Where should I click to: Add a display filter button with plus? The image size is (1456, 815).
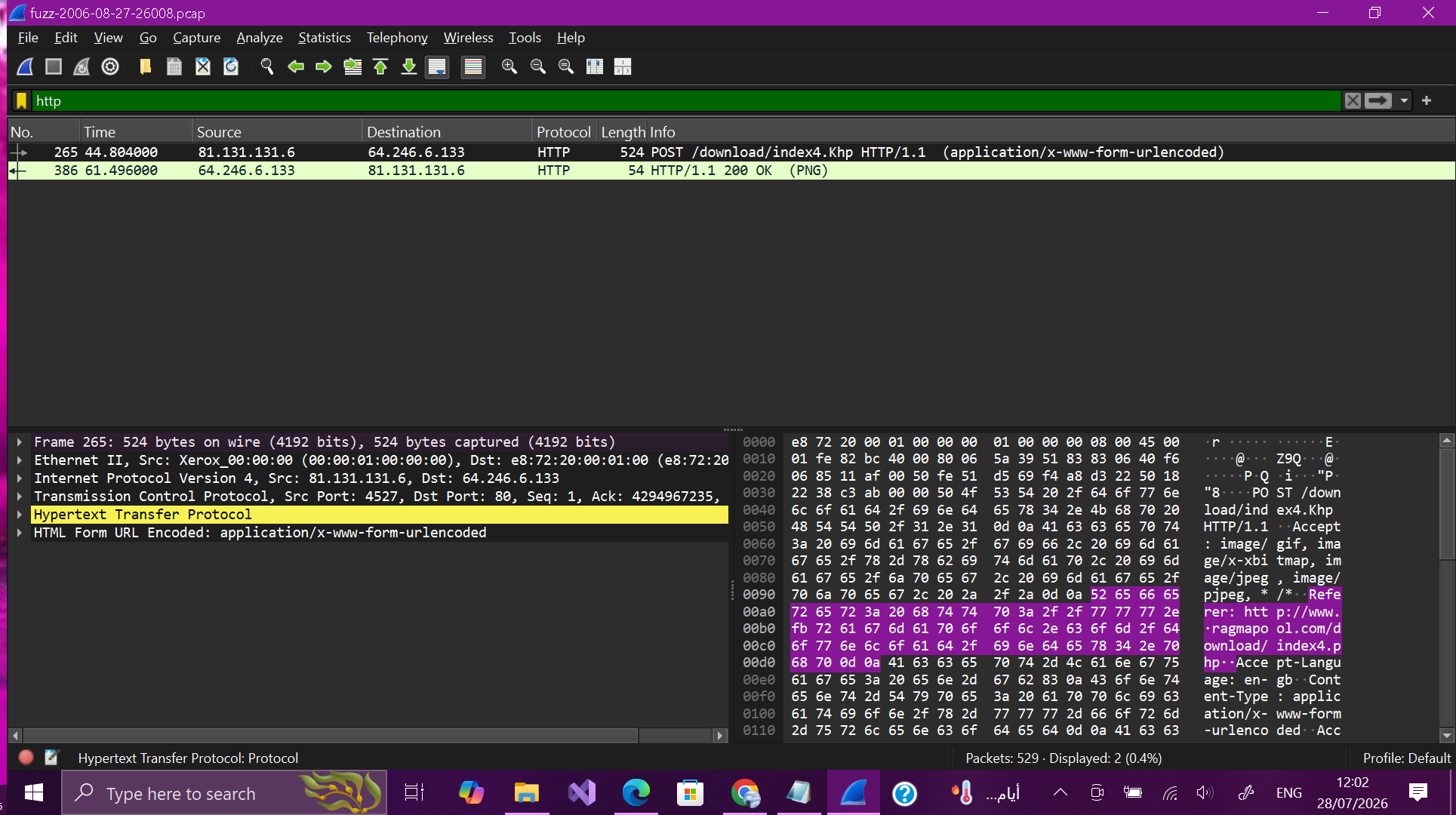point(1427,100)
